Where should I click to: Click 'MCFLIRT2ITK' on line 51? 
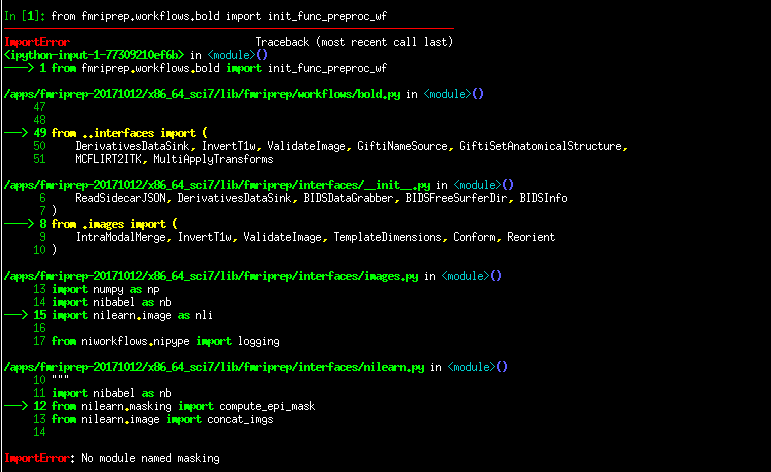(x=108, y=159)
